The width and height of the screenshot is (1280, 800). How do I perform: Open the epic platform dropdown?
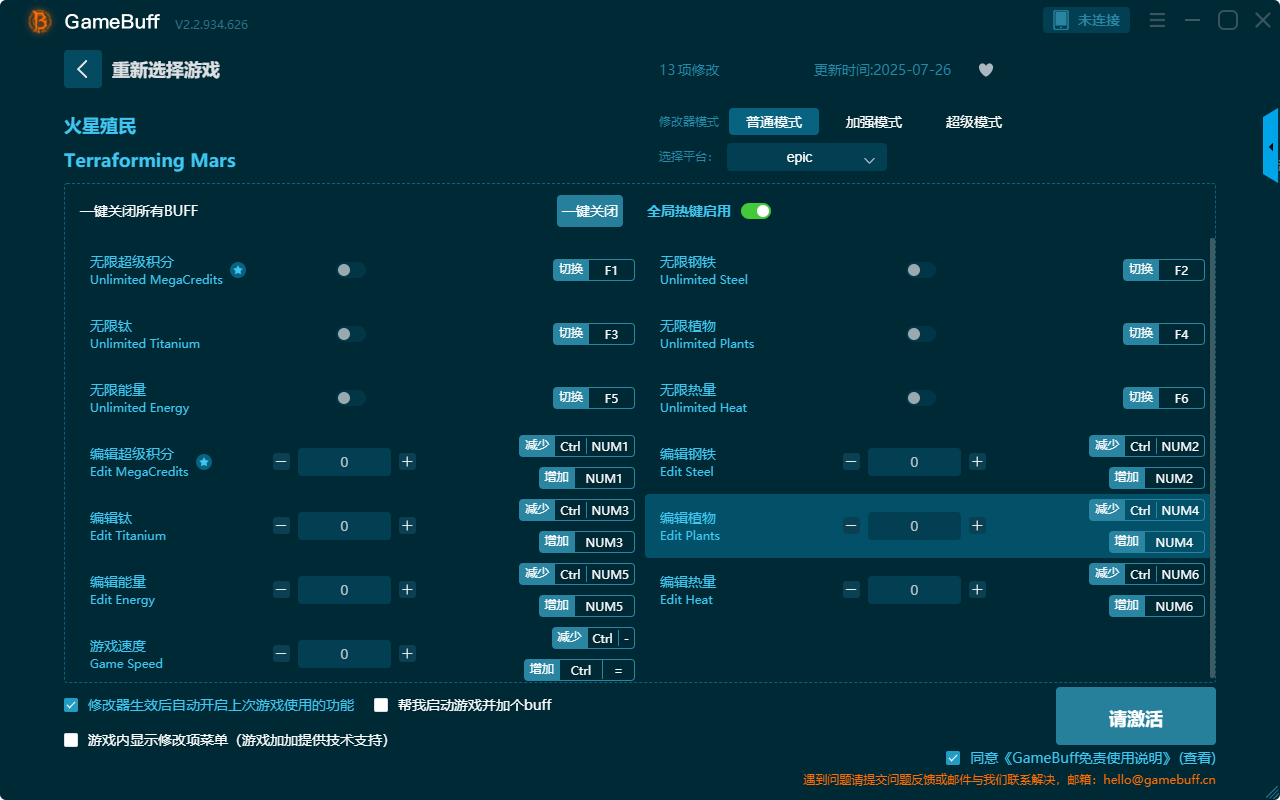(x=807, y=158)
